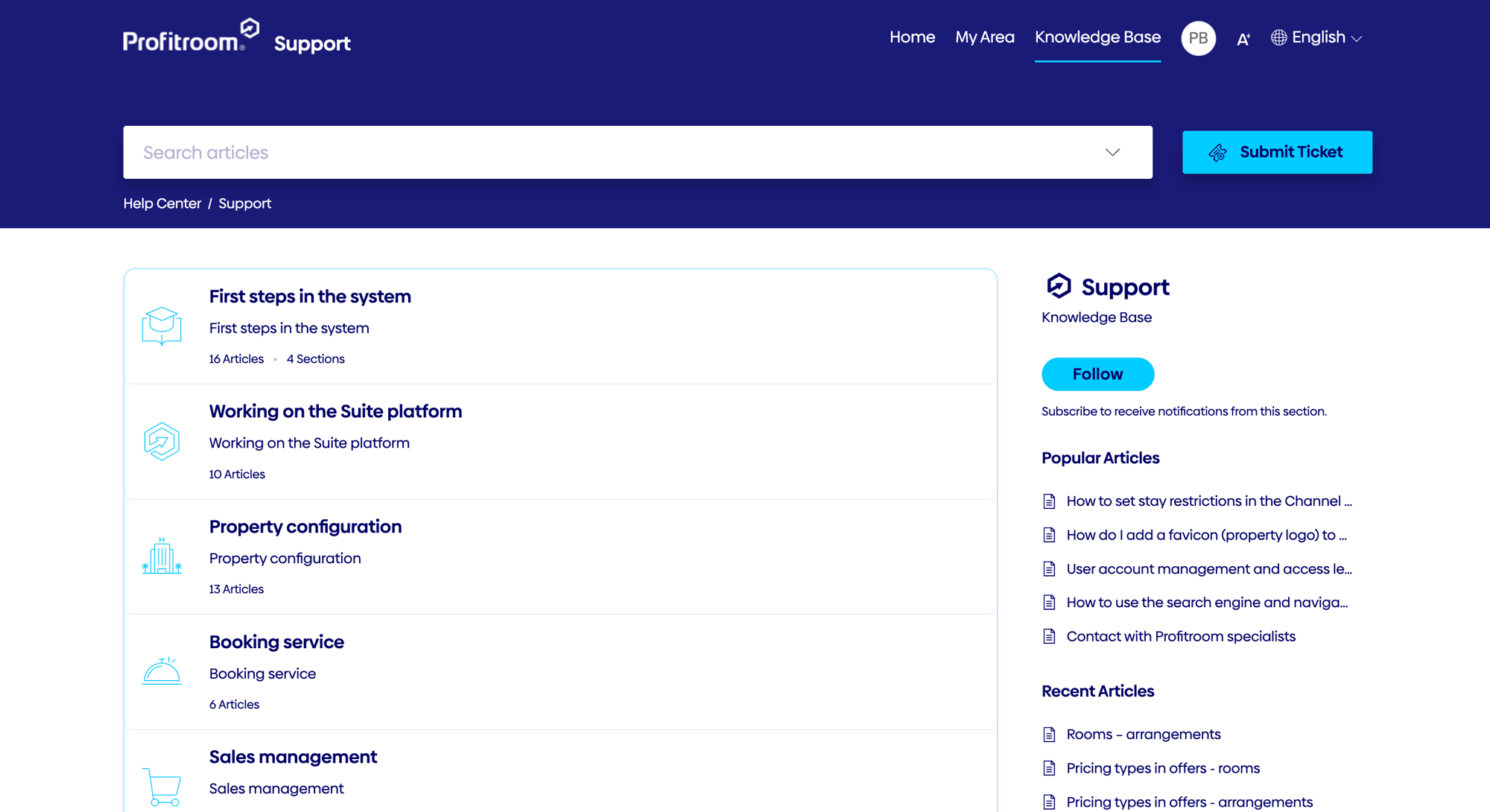
Task: Select the Knowledge Base tab
Action: [x=1097, y=37]
